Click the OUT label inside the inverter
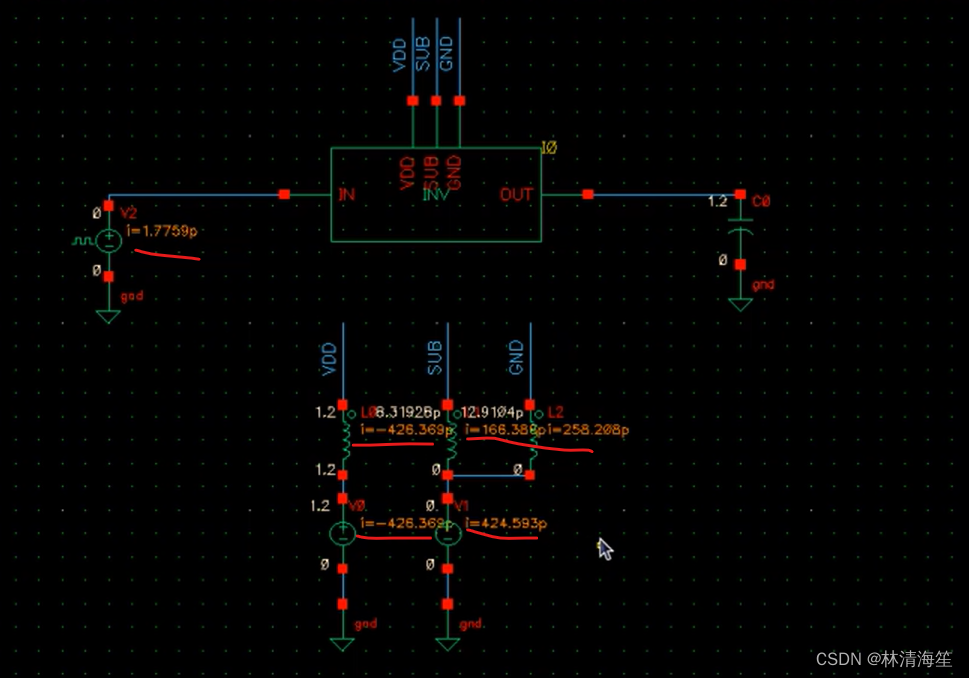Viewport: 969px width, 678px height. click(x=516, y=195)
